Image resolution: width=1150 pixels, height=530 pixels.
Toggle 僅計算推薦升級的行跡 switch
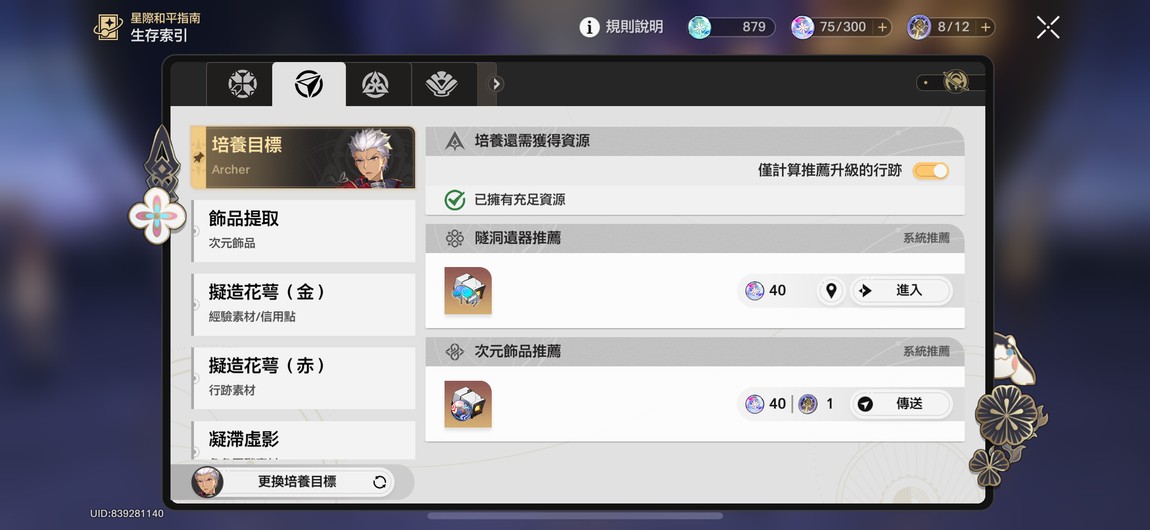[930, 171]
